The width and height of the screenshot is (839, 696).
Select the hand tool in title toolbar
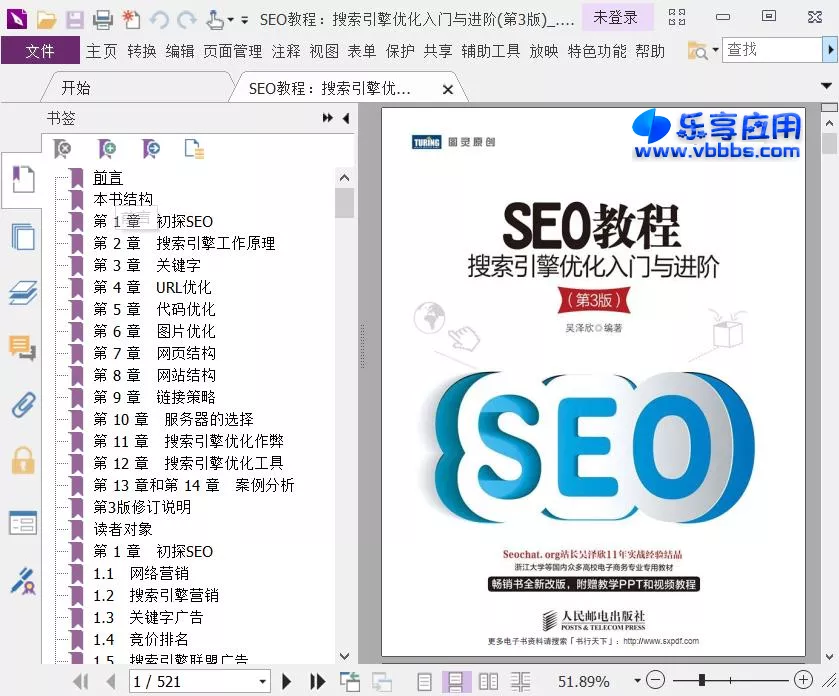coord(215,20)
